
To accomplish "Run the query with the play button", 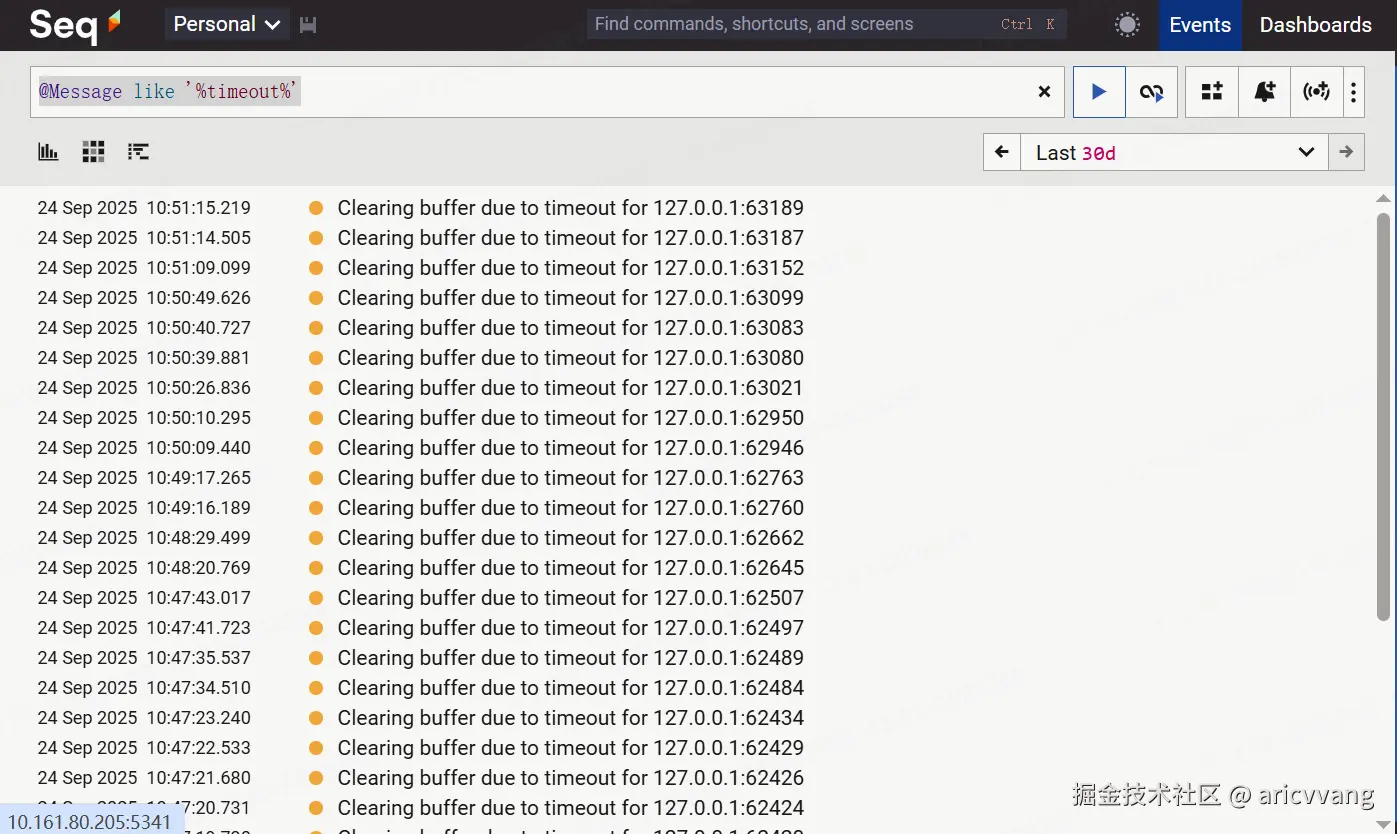I will [x=1099, y=92].
